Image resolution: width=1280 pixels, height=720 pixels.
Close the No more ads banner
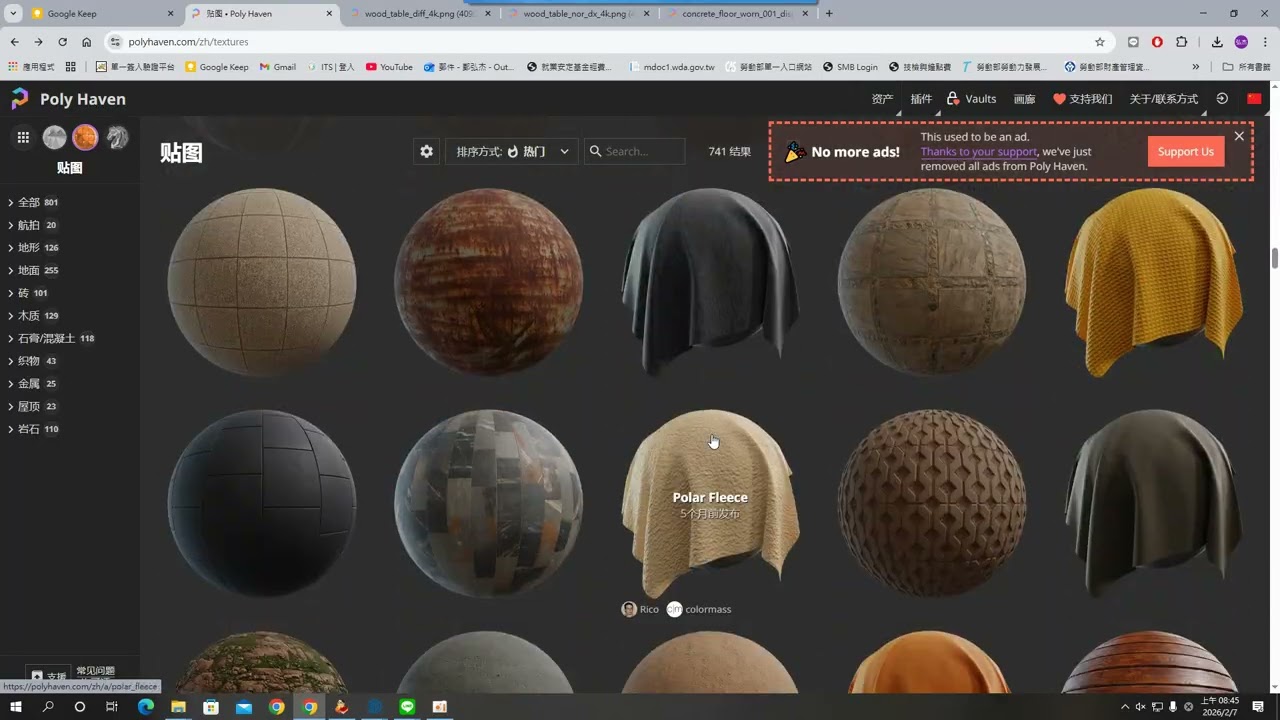tap(1239, 136)
